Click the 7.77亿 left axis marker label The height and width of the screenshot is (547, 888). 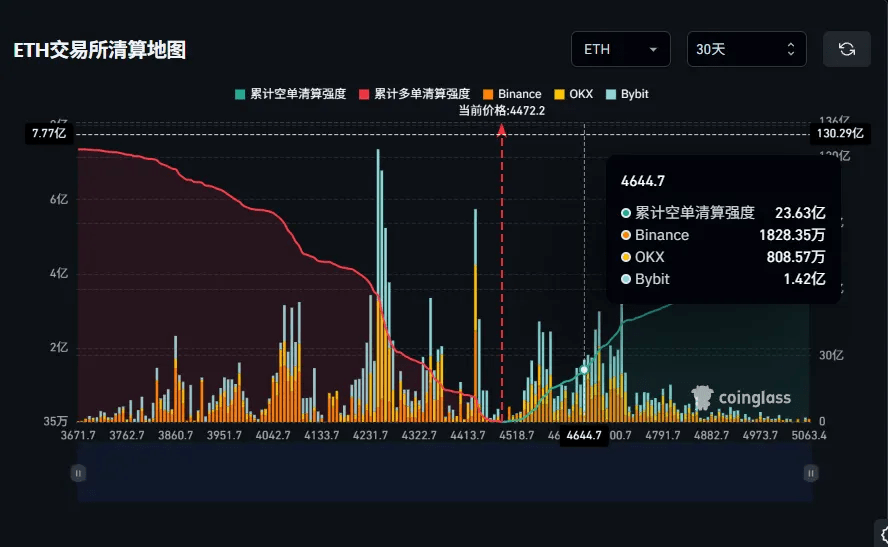(49, 134)
